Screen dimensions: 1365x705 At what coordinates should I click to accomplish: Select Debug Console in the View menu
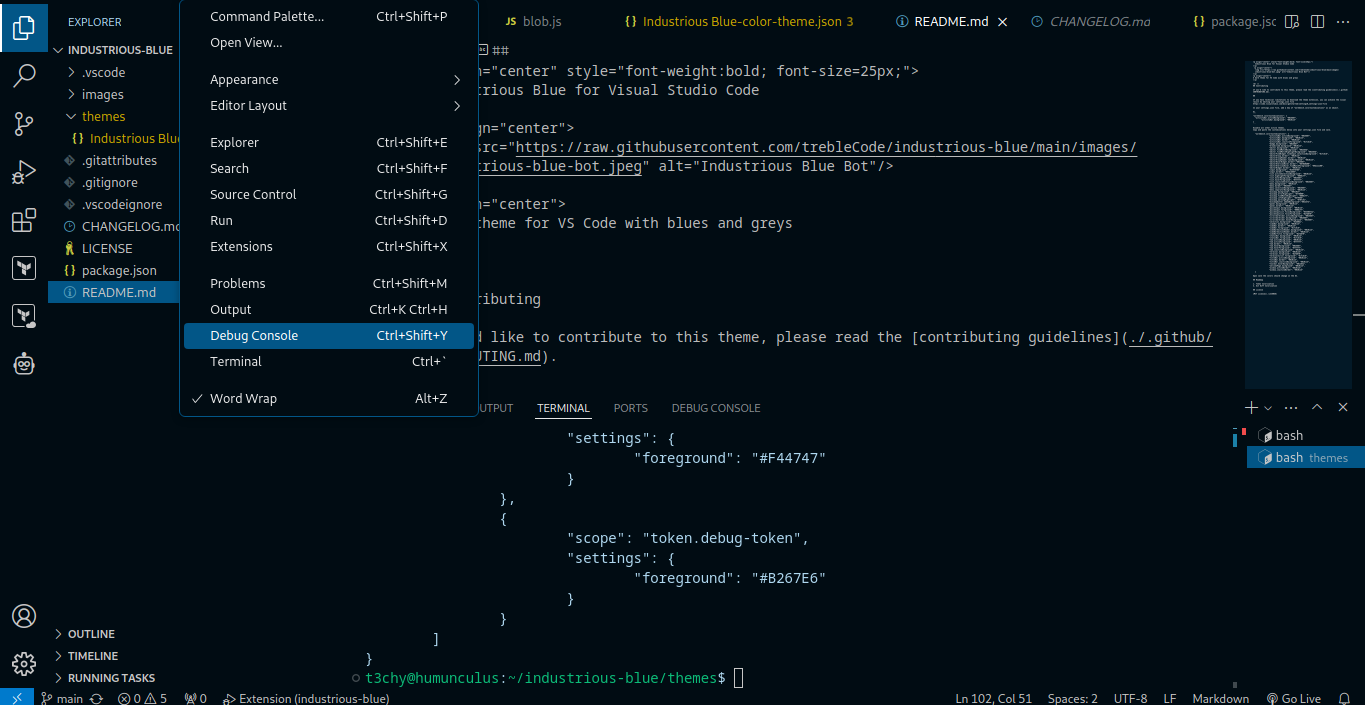pos(328,335)
